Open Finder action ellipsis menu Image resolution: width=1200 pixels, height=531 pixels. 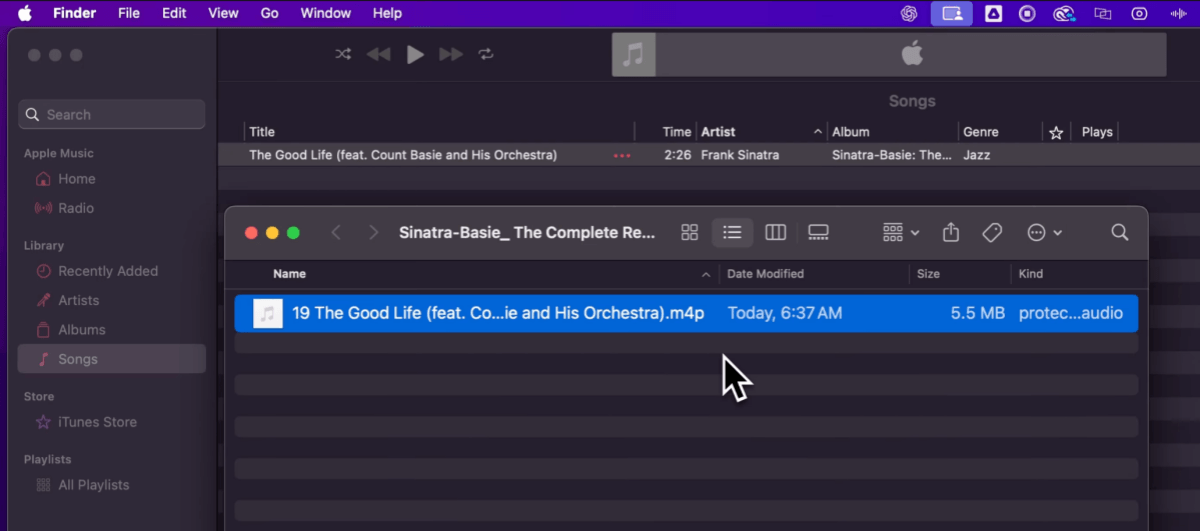1045,232
